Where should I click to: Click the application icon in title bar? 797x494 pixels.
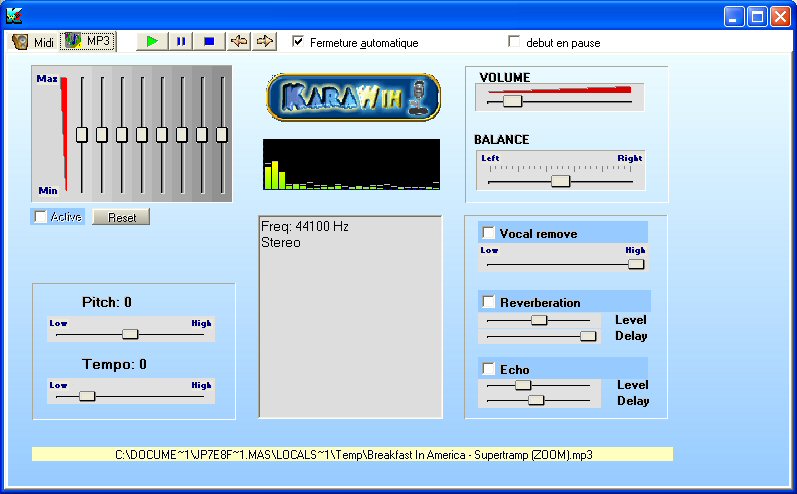click(x=13, y=16)
